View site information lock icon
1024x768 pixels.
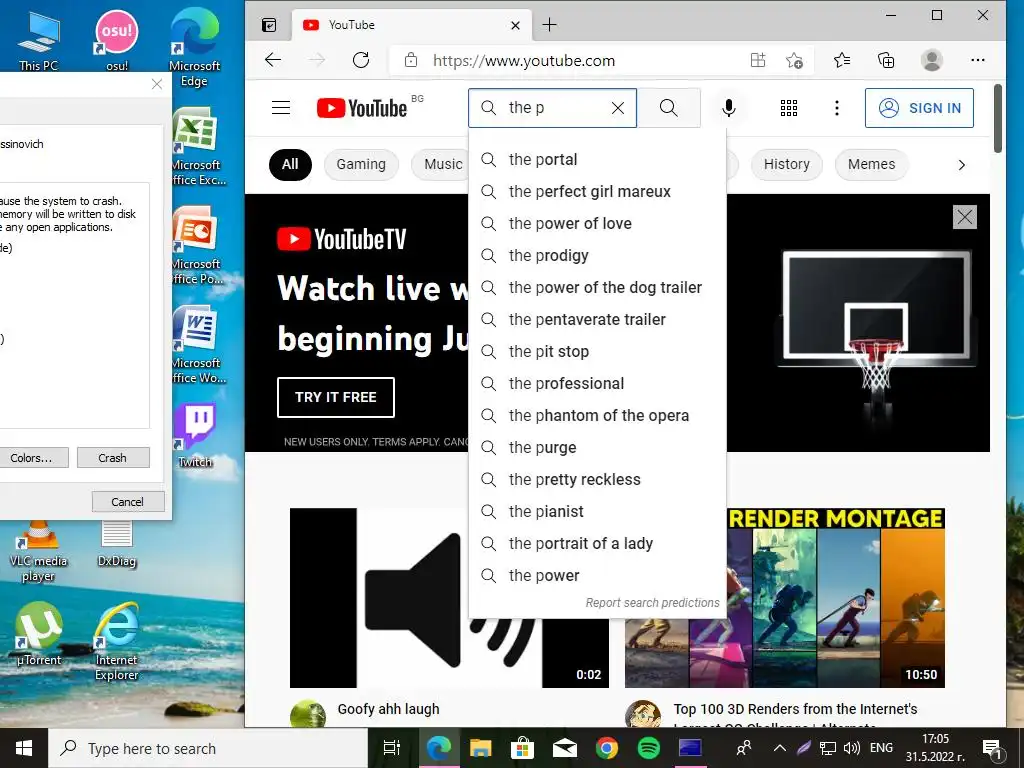coord(411,60)
